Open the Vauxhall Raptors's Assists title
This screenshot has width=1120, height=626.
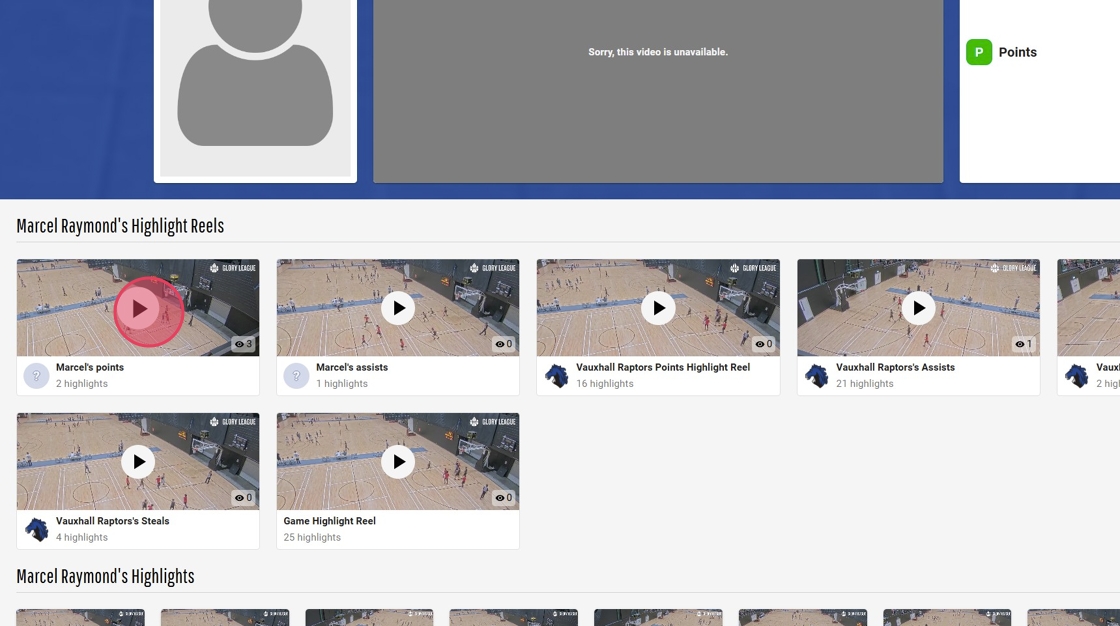[895, 367]
